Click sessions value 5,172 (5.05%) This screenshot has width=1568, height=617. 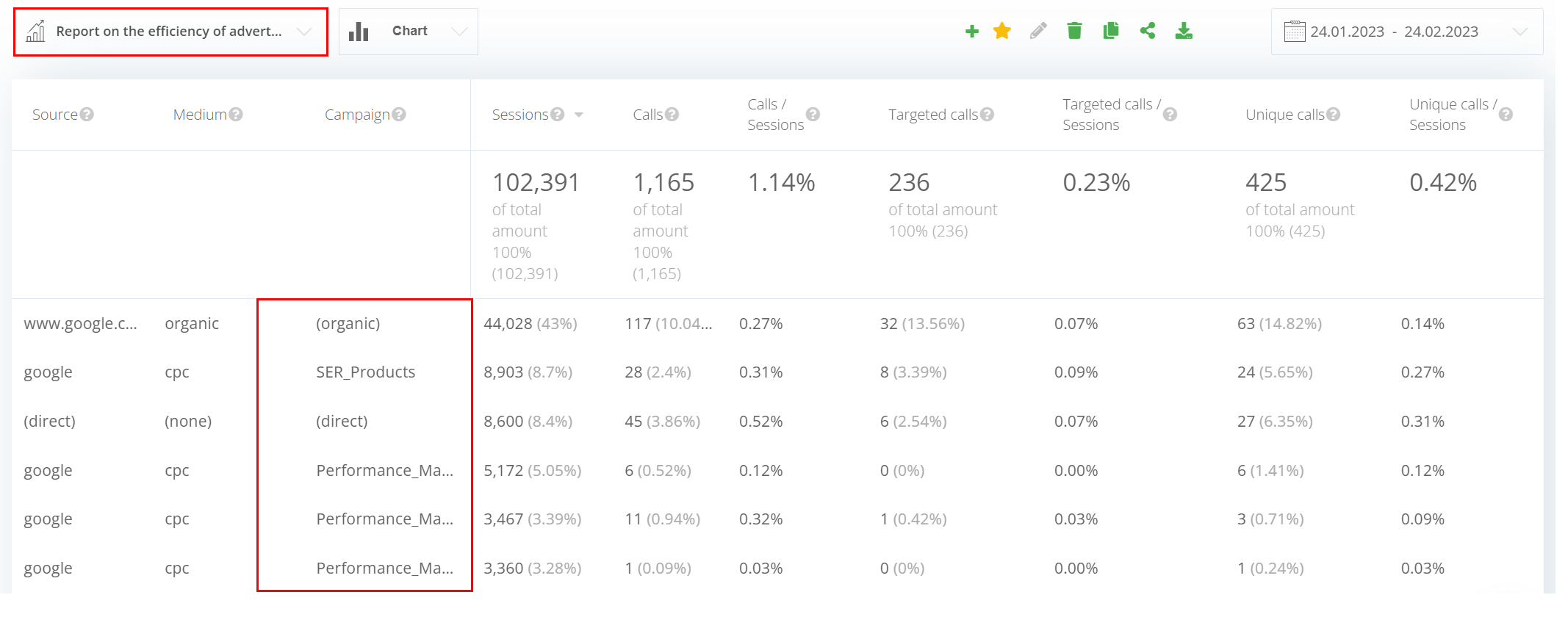[x=532, y=471]
